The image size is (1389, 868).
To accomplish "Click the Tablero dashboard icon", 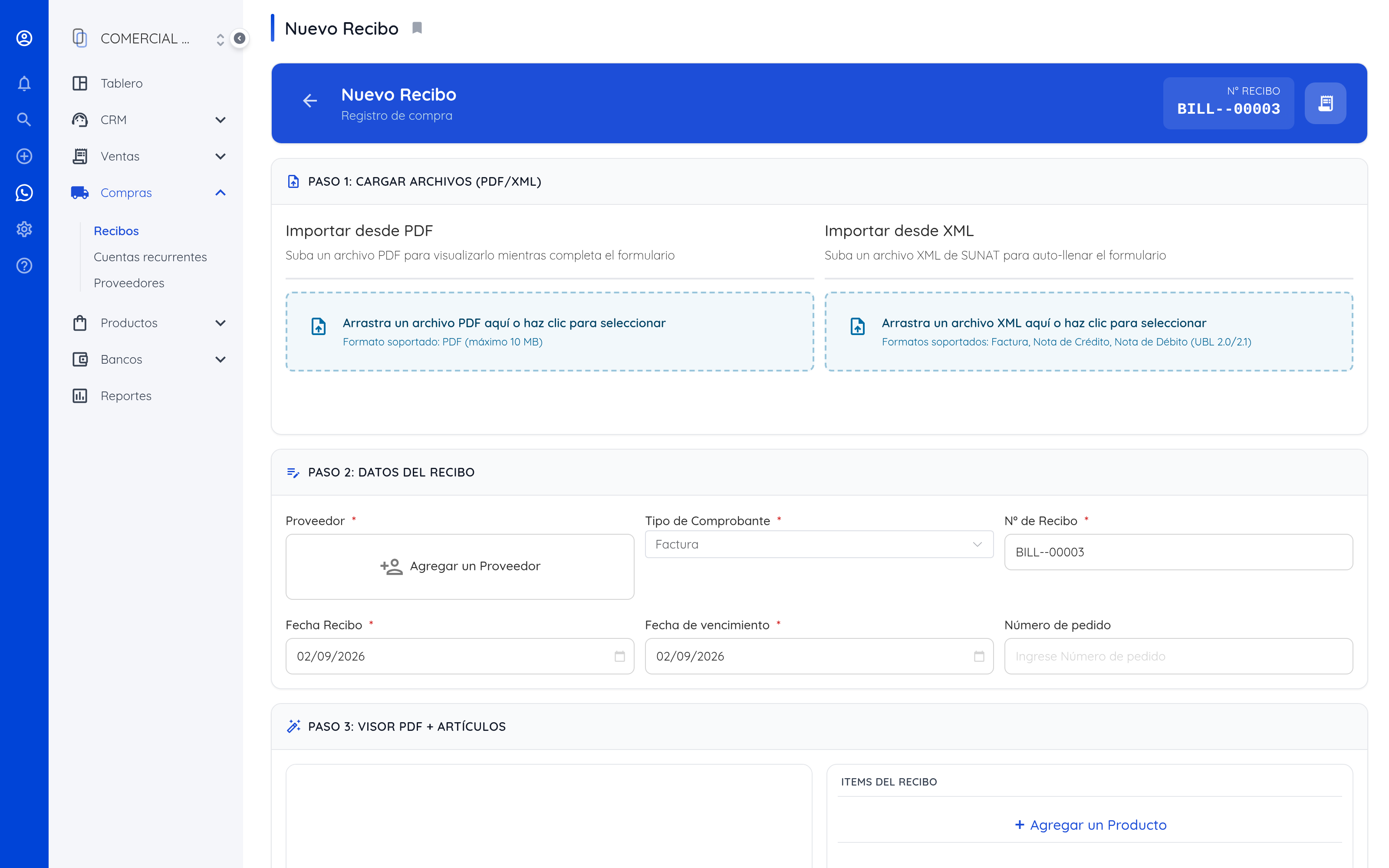I will tap(80, 83).
